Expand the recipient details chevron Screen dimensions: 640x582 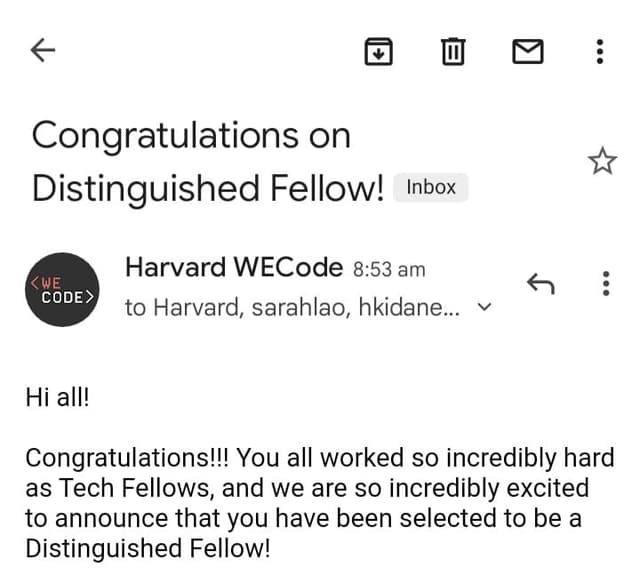[x=486, y=308]
